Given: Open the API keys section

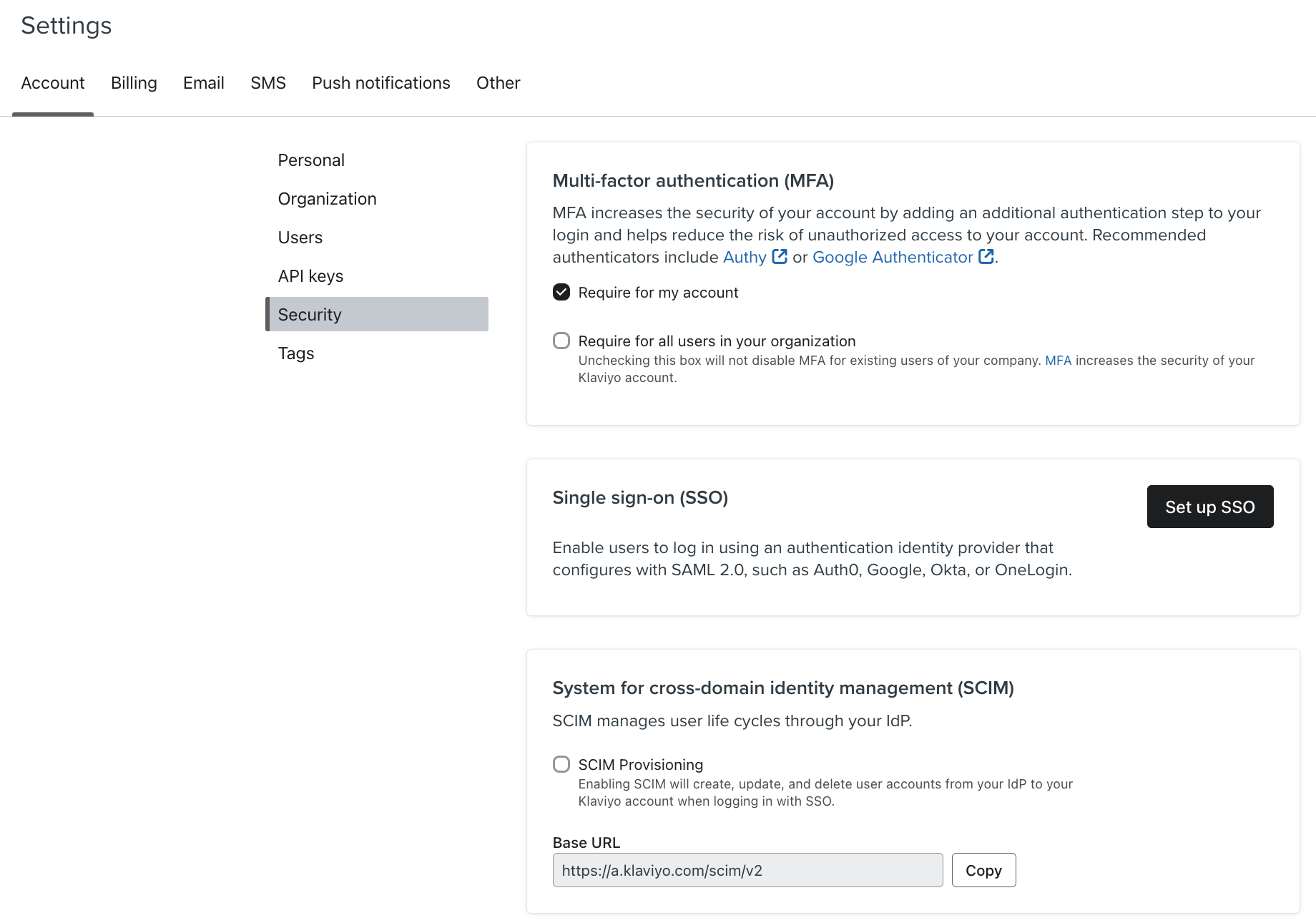Looking at the screenshot, I should pyautogui.click(x=310, y=275).
